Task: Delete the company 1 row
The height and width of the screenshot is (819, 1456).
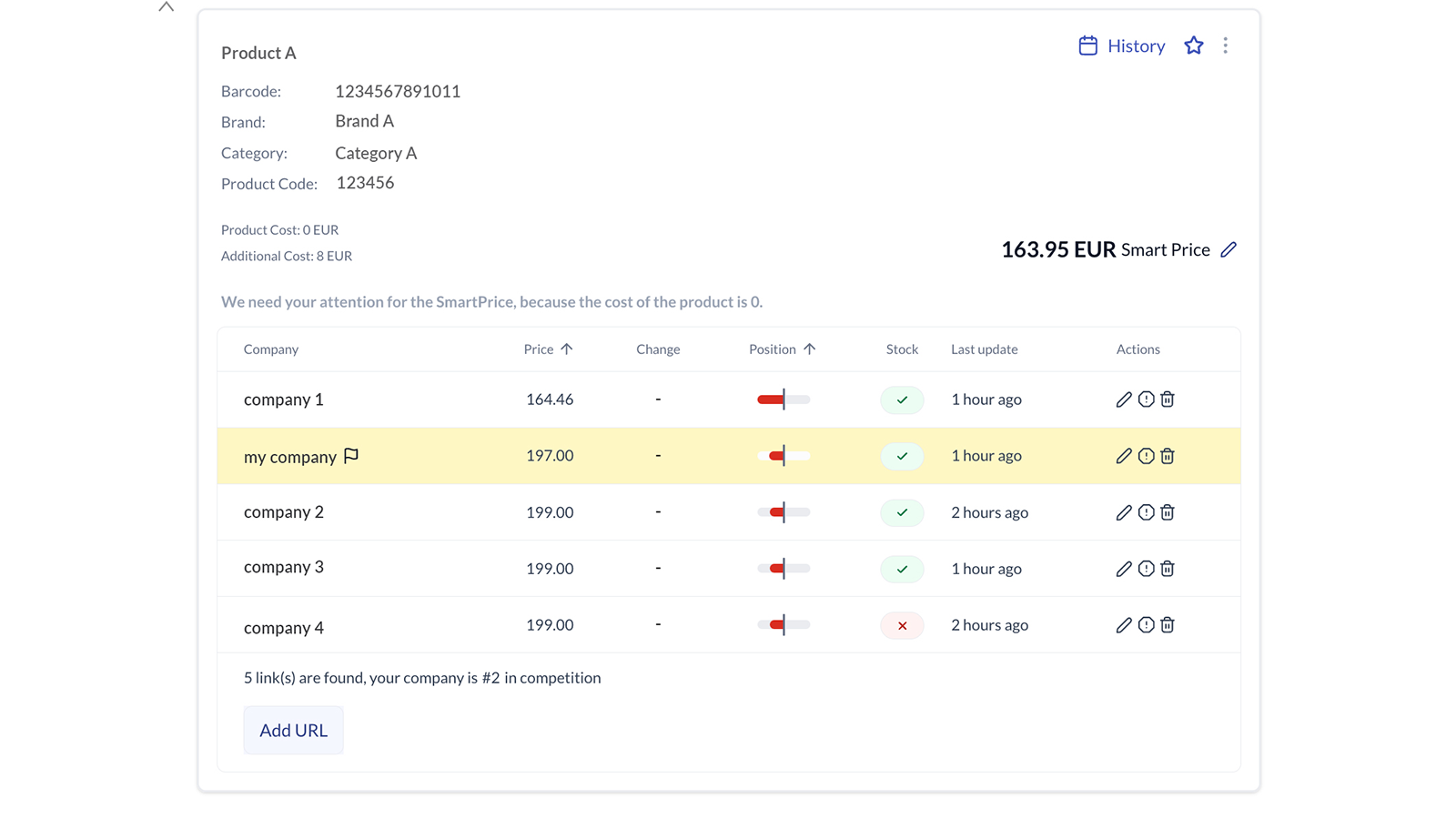Action: click(1168, 399)
